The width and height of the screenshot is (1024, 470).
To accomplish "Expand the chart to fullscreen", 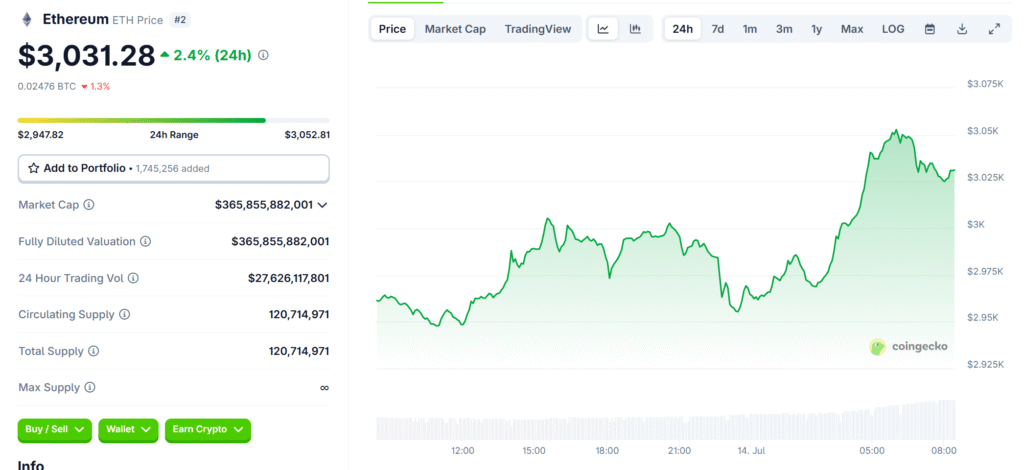I will click(x=994, y=29).
